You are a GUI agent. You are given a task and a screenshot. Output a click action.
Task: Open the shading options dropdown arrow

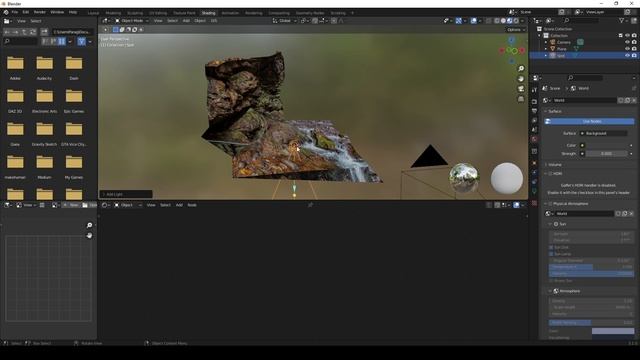(x=522, y=21)
